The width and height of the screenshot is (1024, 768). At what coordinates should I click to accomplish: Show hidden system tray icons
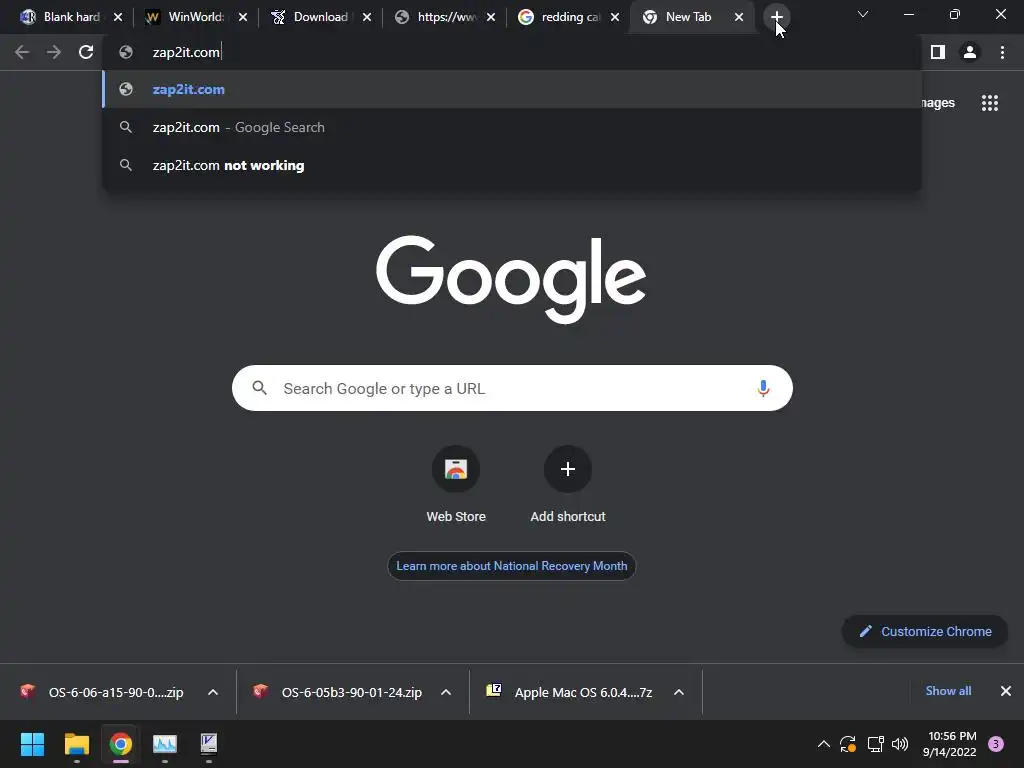click(824, 744)
